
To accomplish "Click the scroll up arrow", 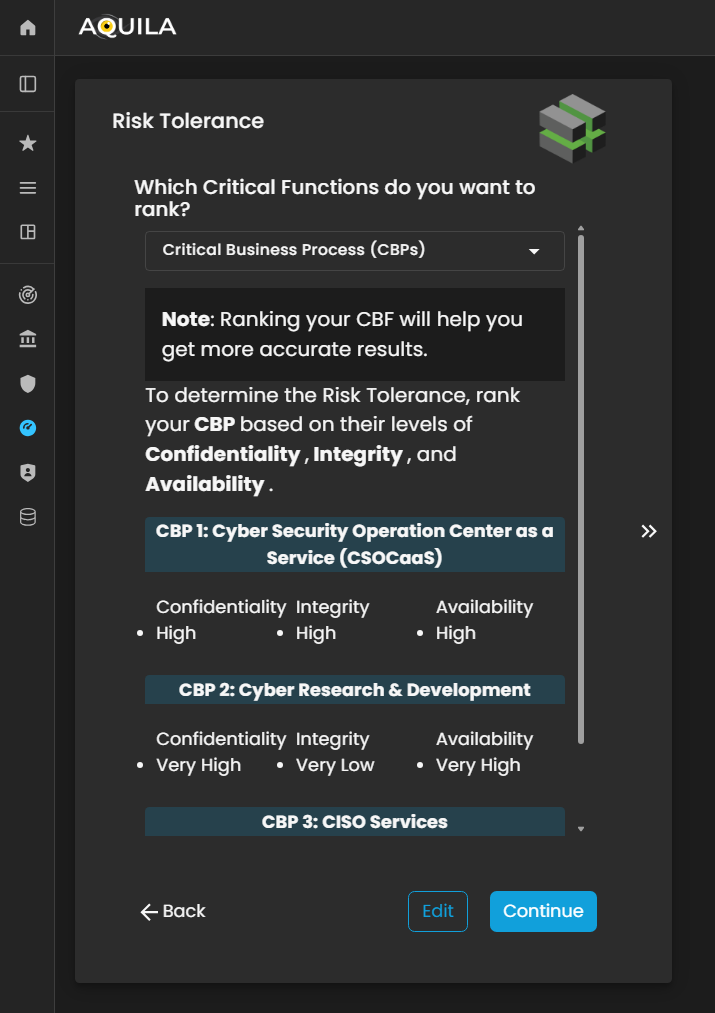I will tap(581, 229).
